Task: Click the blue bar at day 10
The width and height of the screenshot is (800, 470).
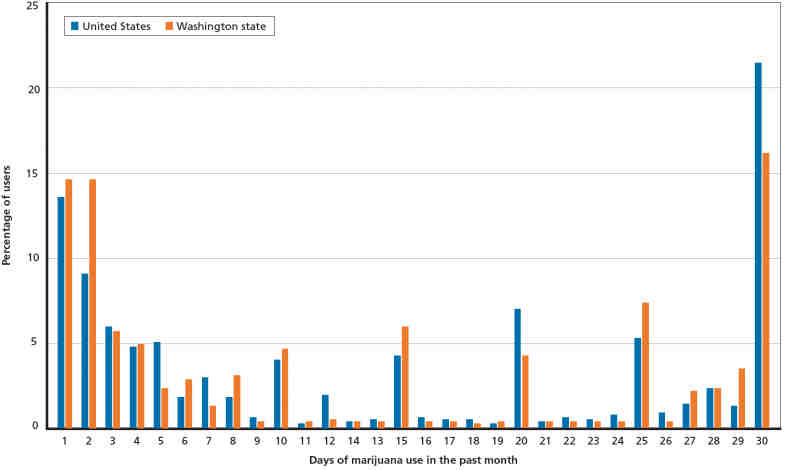Action: 277,393
